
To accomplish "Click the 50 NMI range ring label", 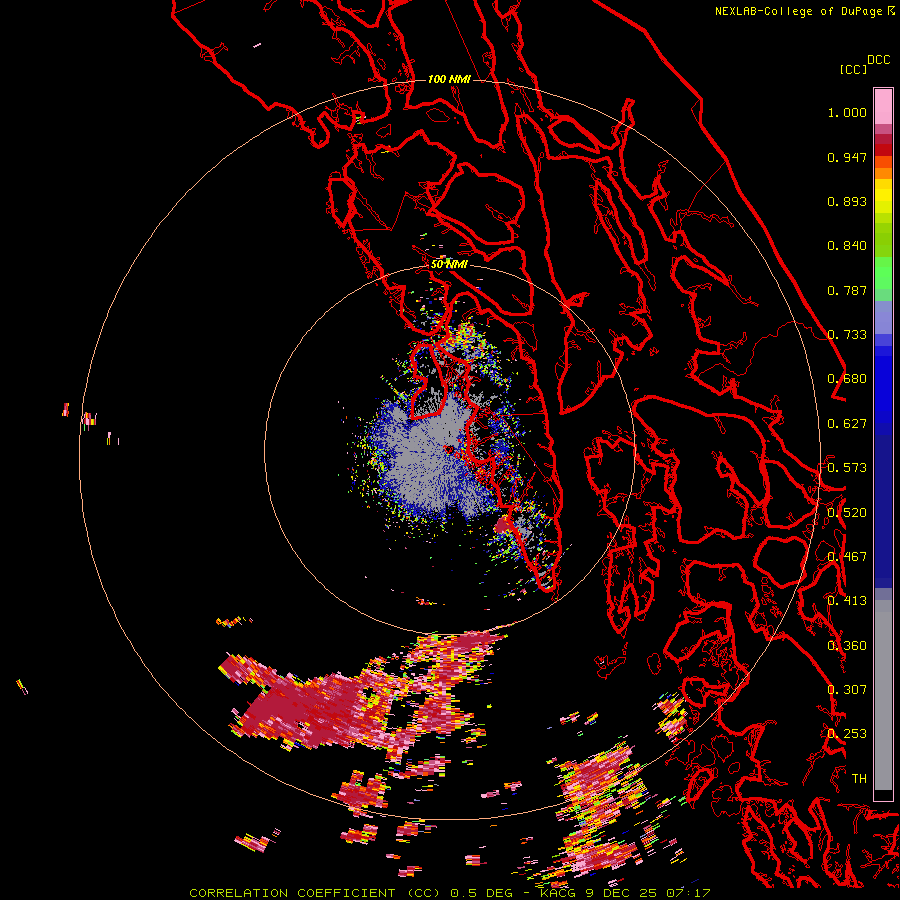I will tap(449, 265).
